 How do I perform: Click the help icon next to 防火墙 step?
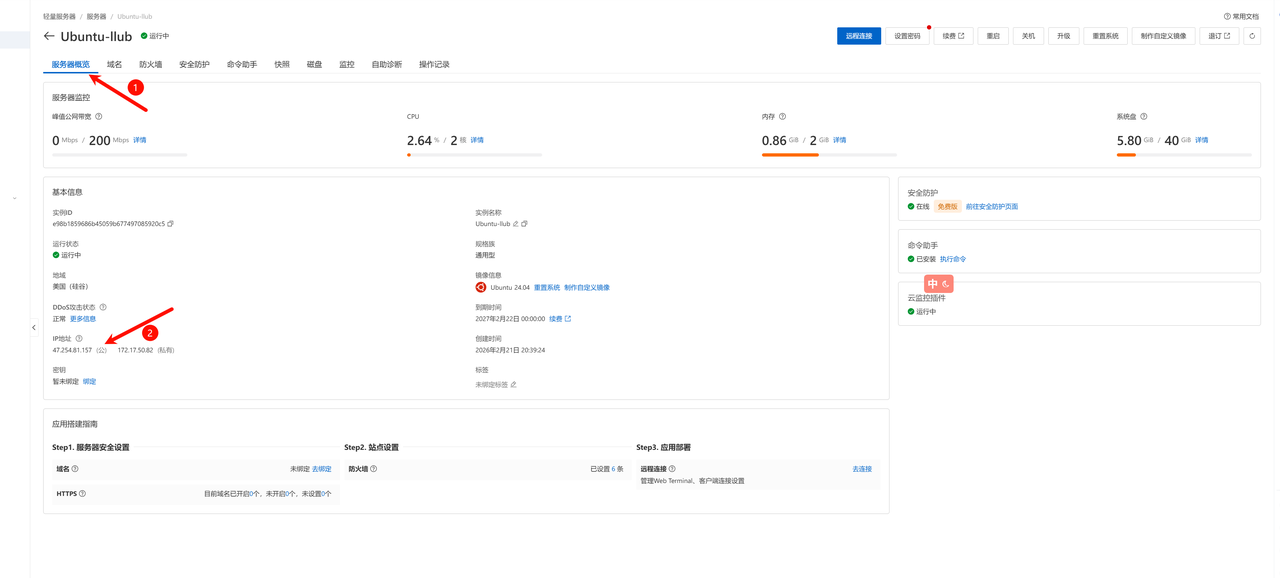pyautogui.click(x=374, y=469)
